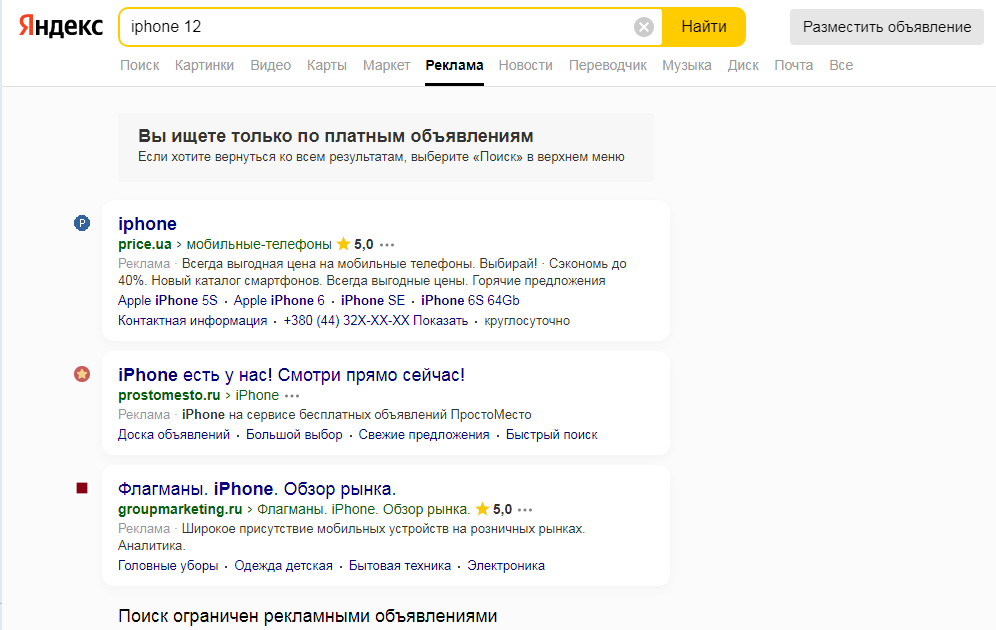The height and width of the screenshot is (630, 996).
Task: Click the мобильные-телефоны breadcrumb link
Action: pyautogui.click(x=259, y=245)
